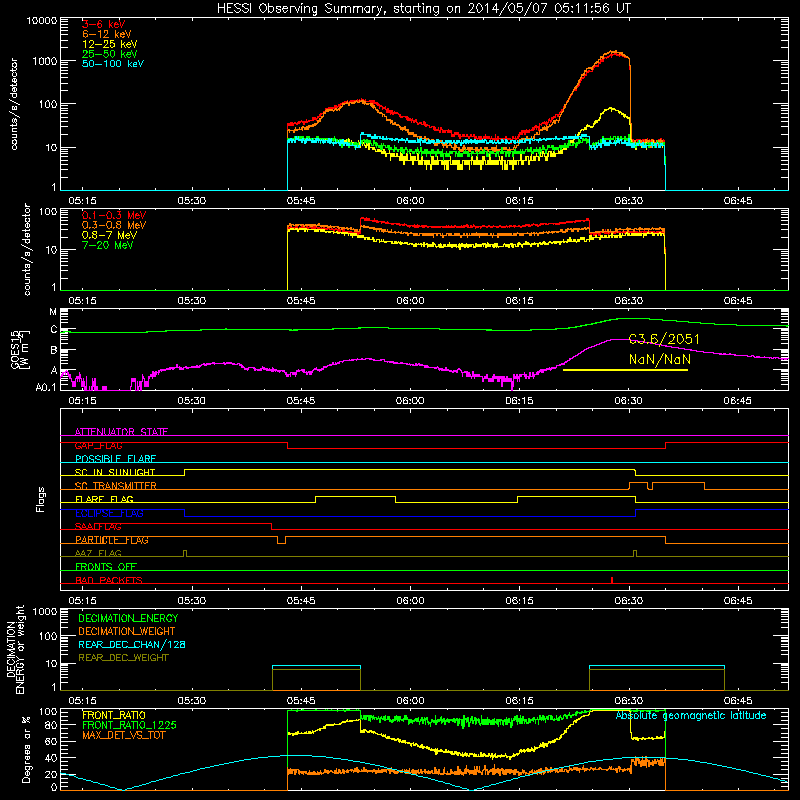Viewport: 800px width, 800px height.
Task: Select the vertical Flags axis label
Action: tap(41, 499)
